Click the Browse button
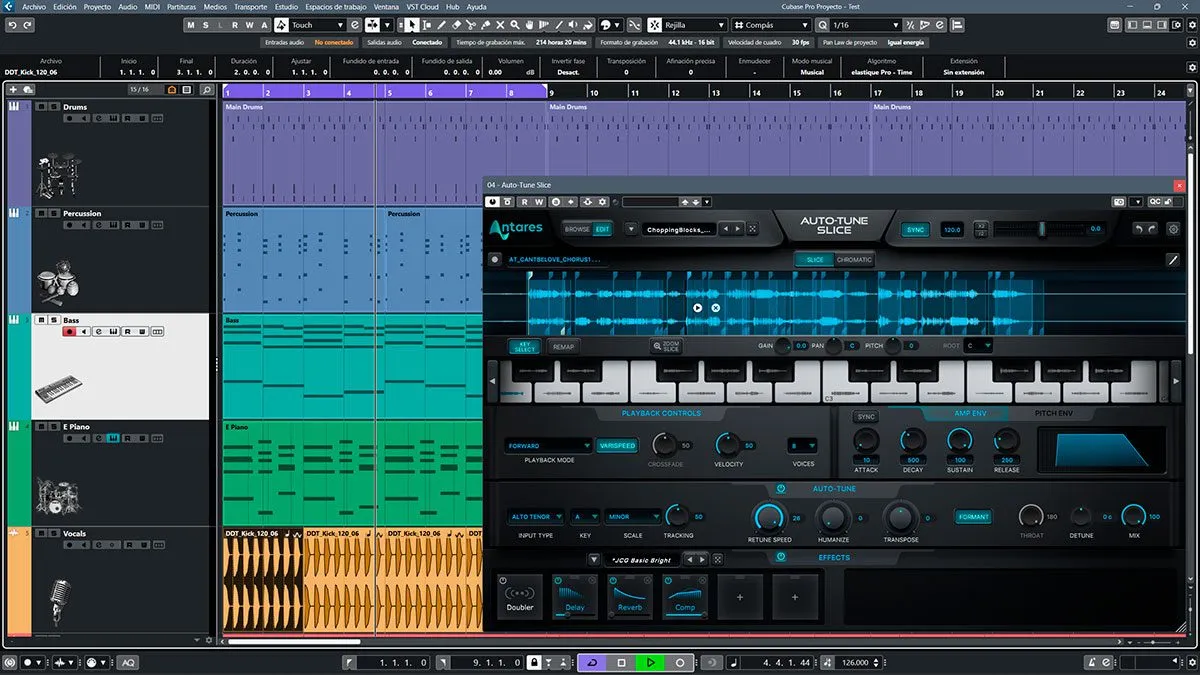The height and width of the screenshot is (675, 1200). pos(577,229)
